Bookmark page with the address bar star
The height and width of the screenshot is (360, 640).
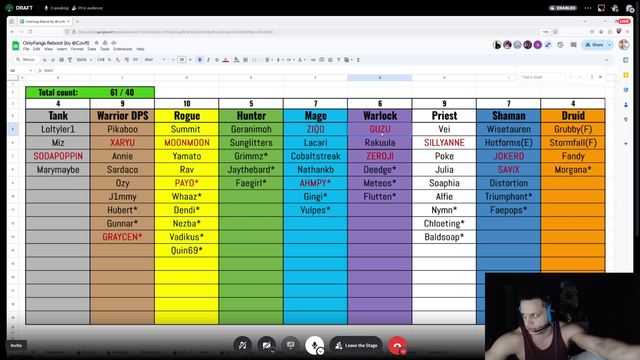tap(555, 31)
